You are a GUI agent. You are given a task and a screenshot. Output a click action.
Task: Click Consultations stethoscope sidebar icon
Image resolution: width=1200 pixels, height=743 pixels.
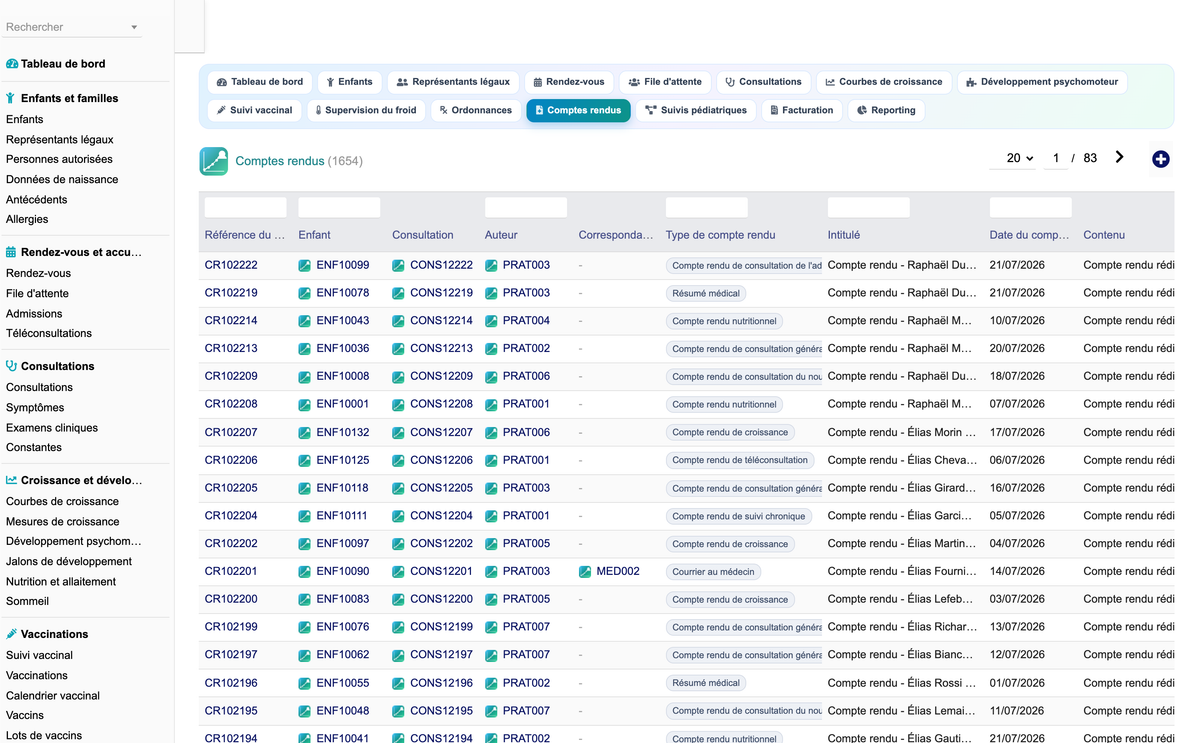[x=11, y=366]
